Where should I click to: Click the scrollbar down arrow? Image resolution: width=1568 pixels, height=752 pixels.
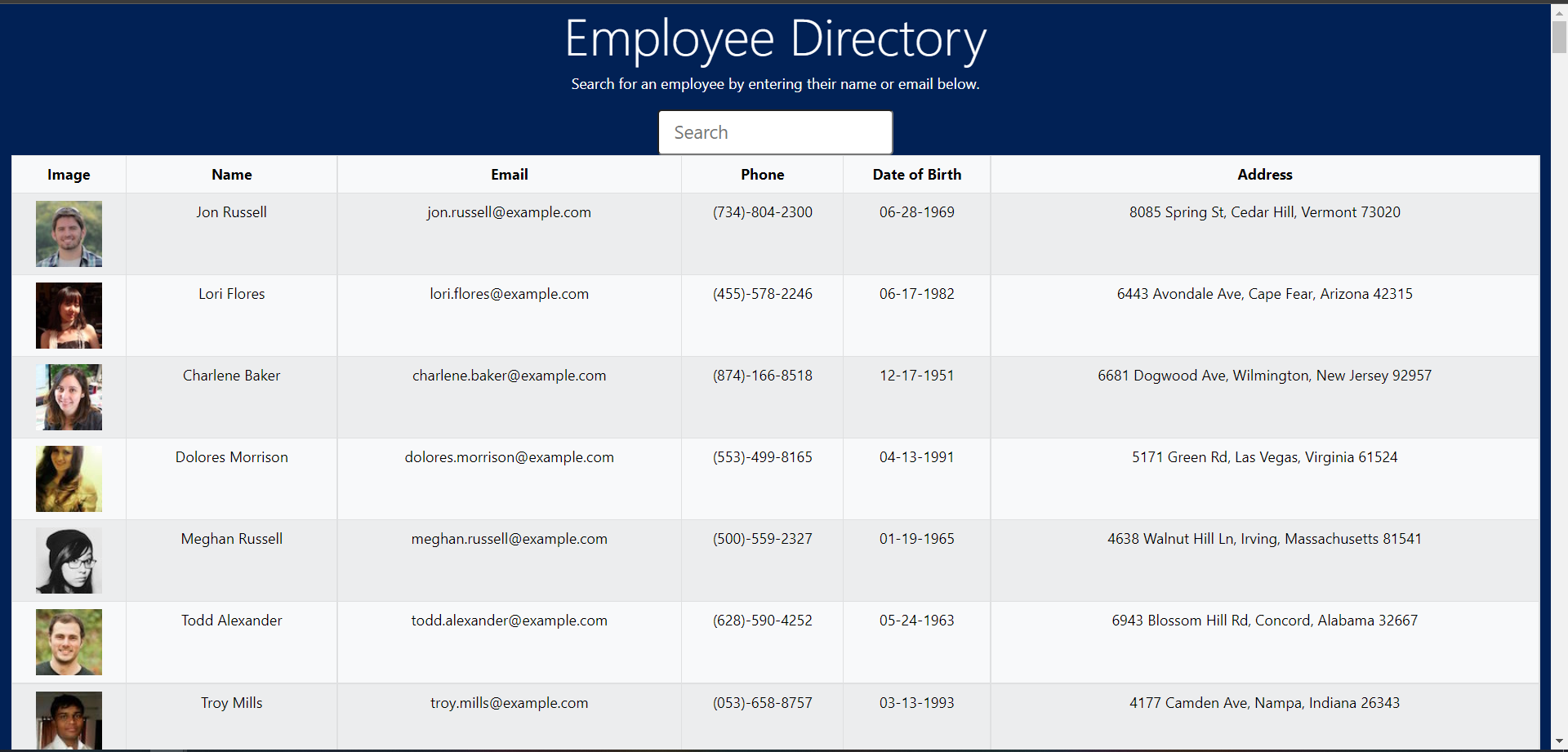tap(1559, 741)
